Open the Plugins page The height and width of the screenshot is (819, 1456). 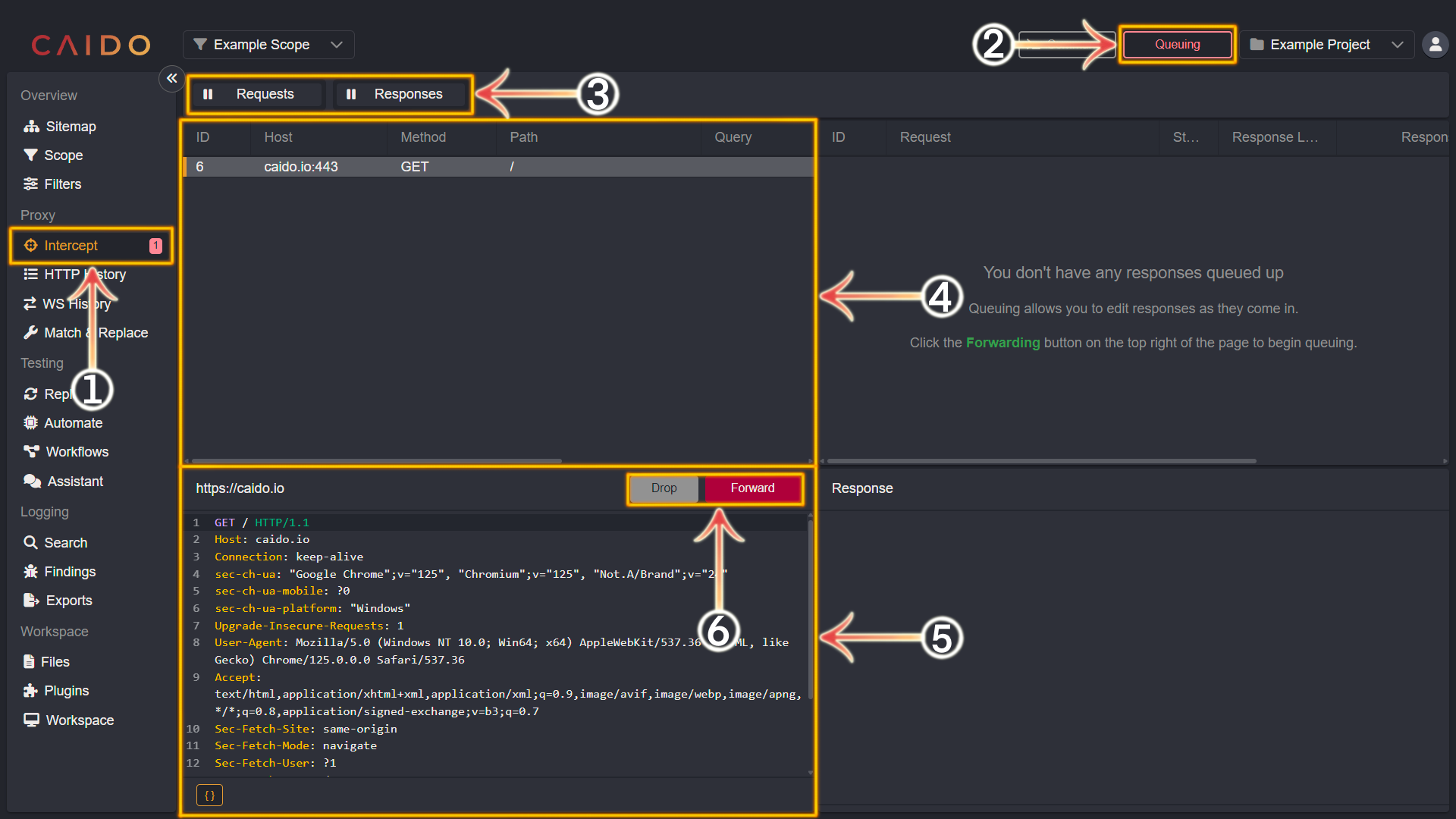click(x=56, y=691)
